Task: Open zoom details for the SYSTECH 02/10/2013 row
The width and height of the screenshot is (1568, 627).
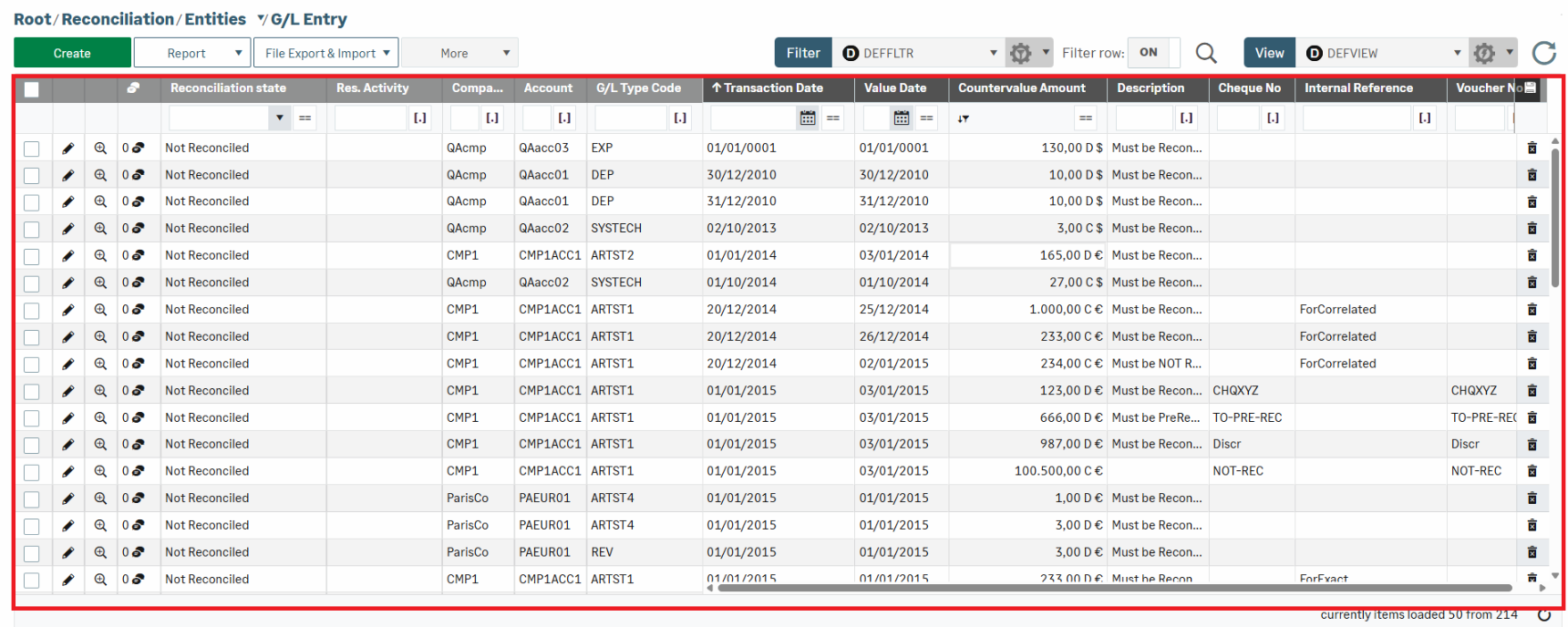Action: 100,229
